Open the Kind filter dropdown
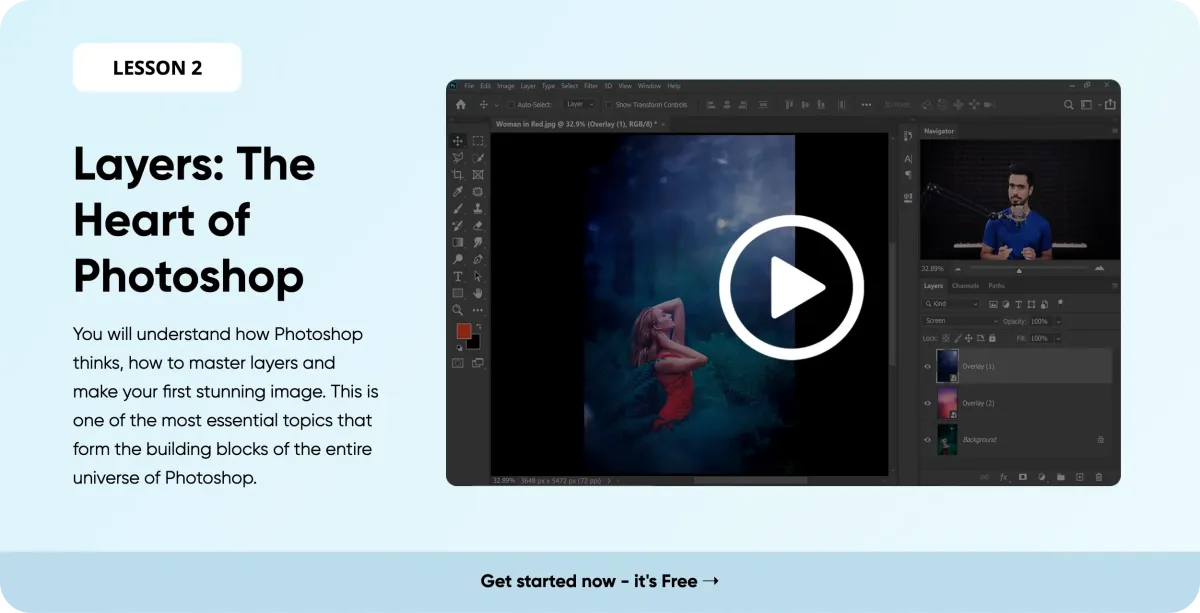 951,304
